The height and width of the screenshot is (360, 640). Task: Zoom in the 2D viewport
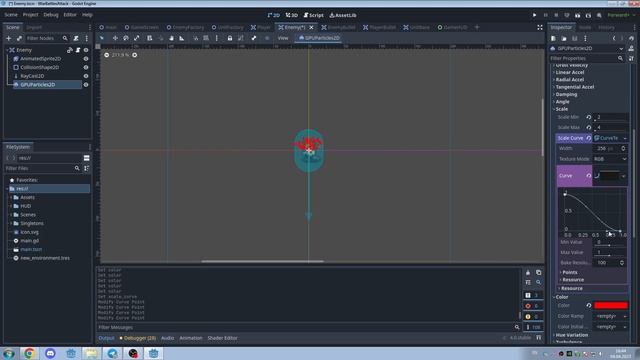pos(135,55)
